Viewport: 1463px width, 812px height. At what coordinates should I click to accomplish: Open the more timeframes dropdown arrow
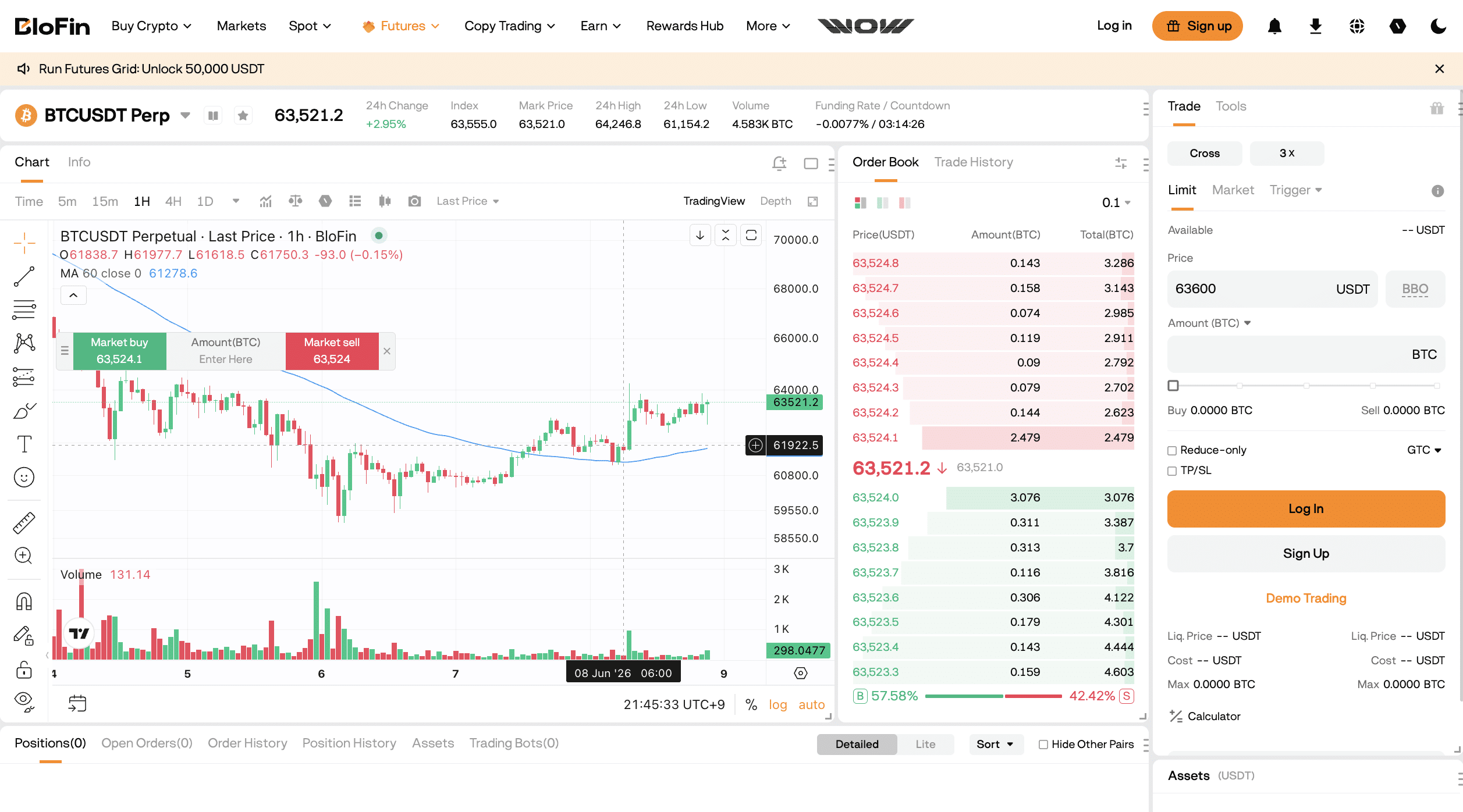(236, 201)
